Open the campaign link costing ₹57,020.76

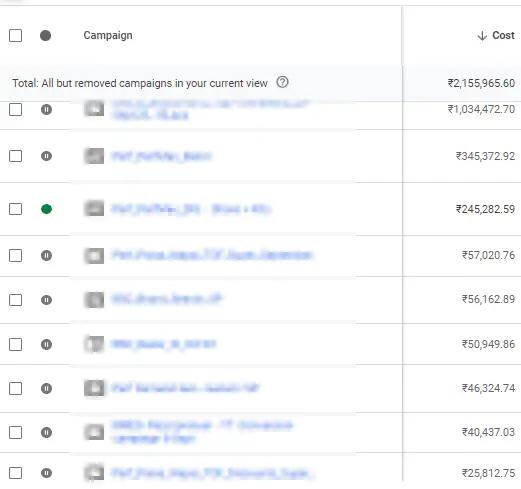212,255
